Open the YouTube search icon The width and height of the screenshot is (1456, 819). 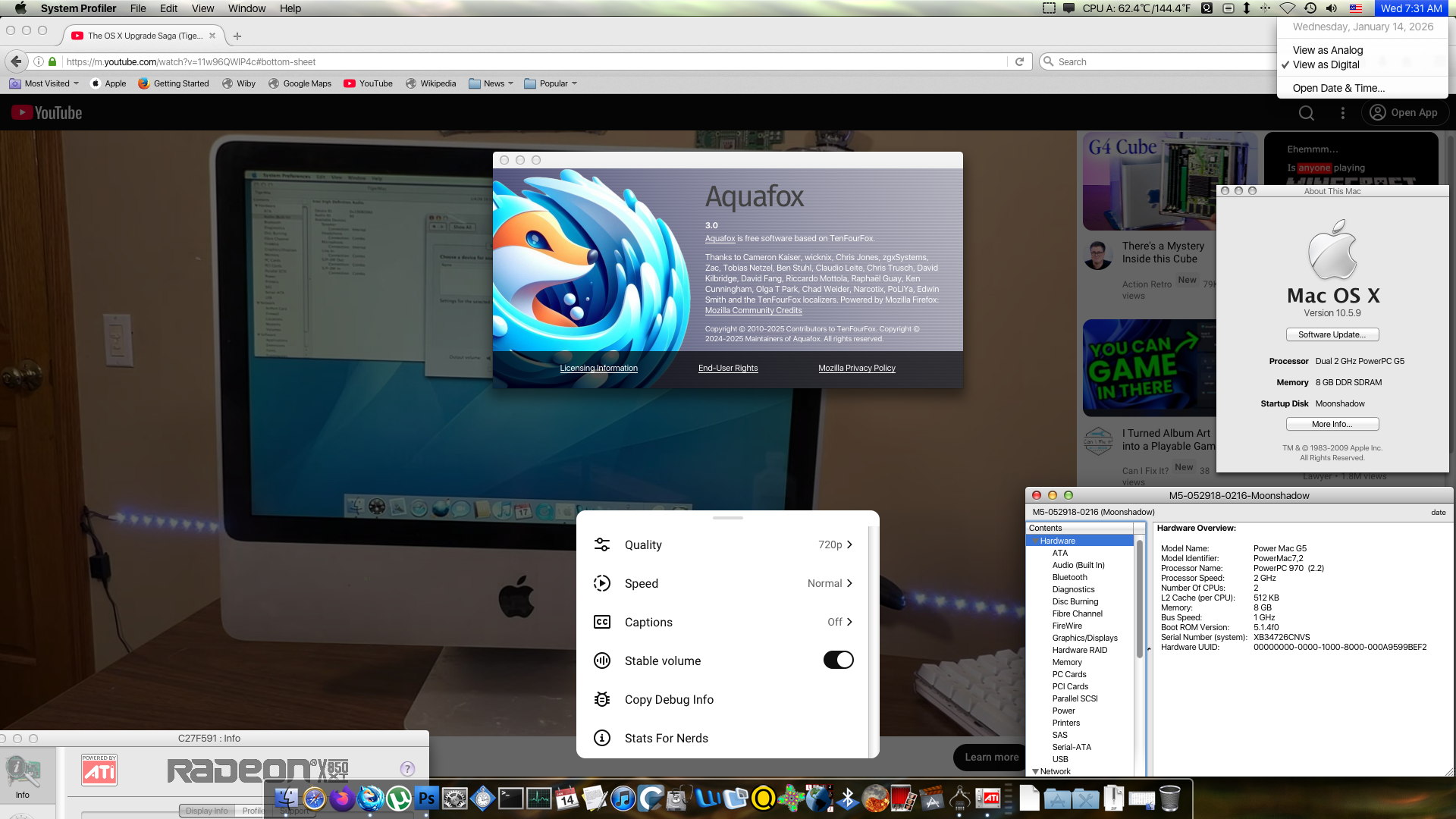1307,112
